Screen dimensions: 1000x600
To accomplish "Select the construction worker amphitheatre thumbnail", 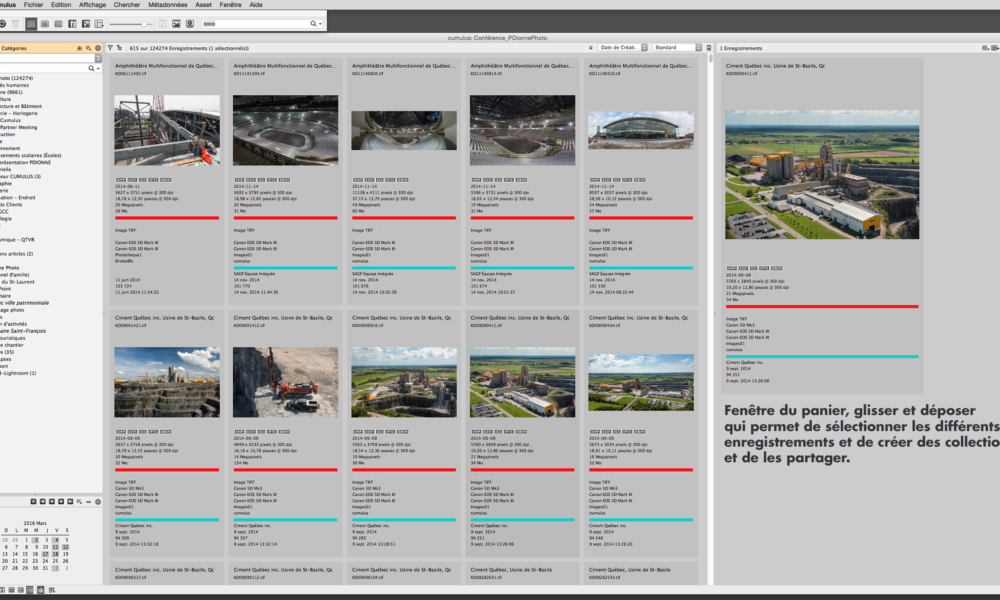I will pyautogui.click(x=167, y=130).
